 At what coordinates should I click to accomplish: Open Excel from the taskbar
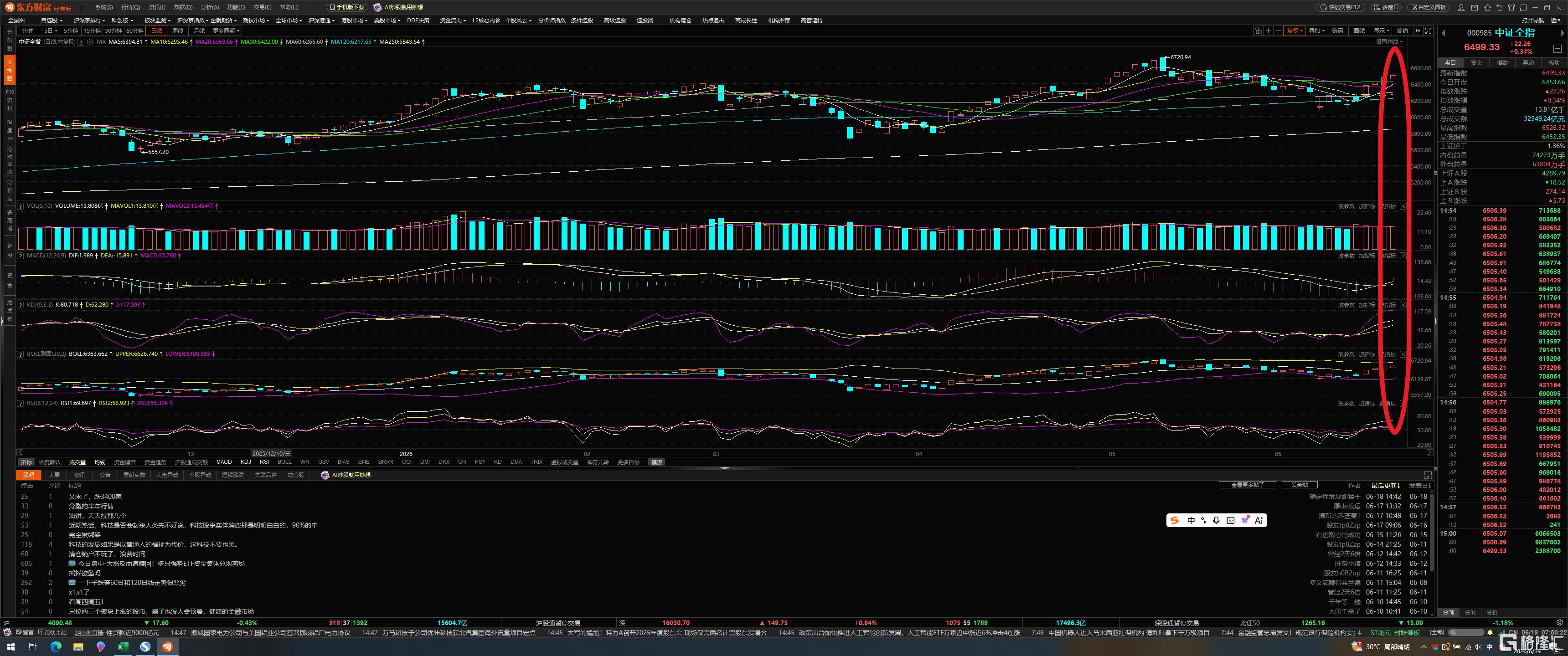click(x=123, y=647)
